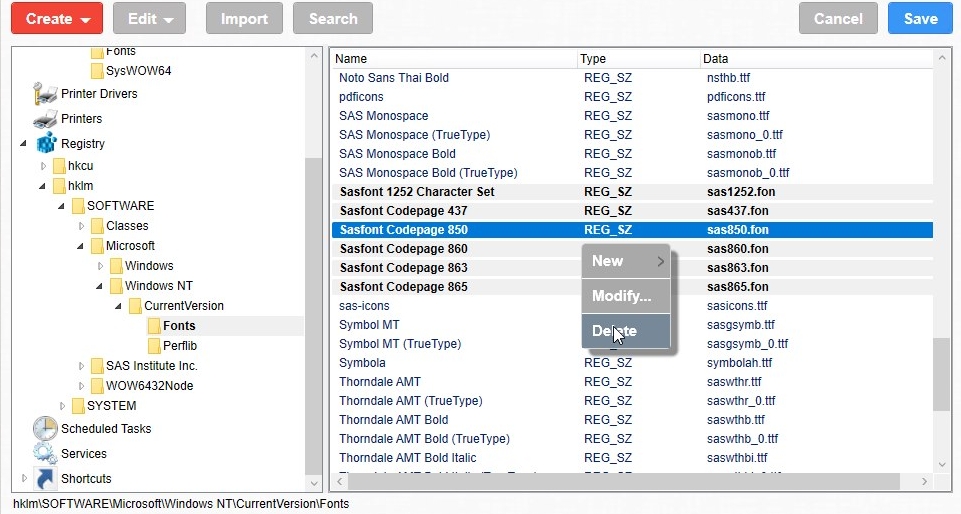
Task: Open the Edit dropdown button
Action: point(150,18)
